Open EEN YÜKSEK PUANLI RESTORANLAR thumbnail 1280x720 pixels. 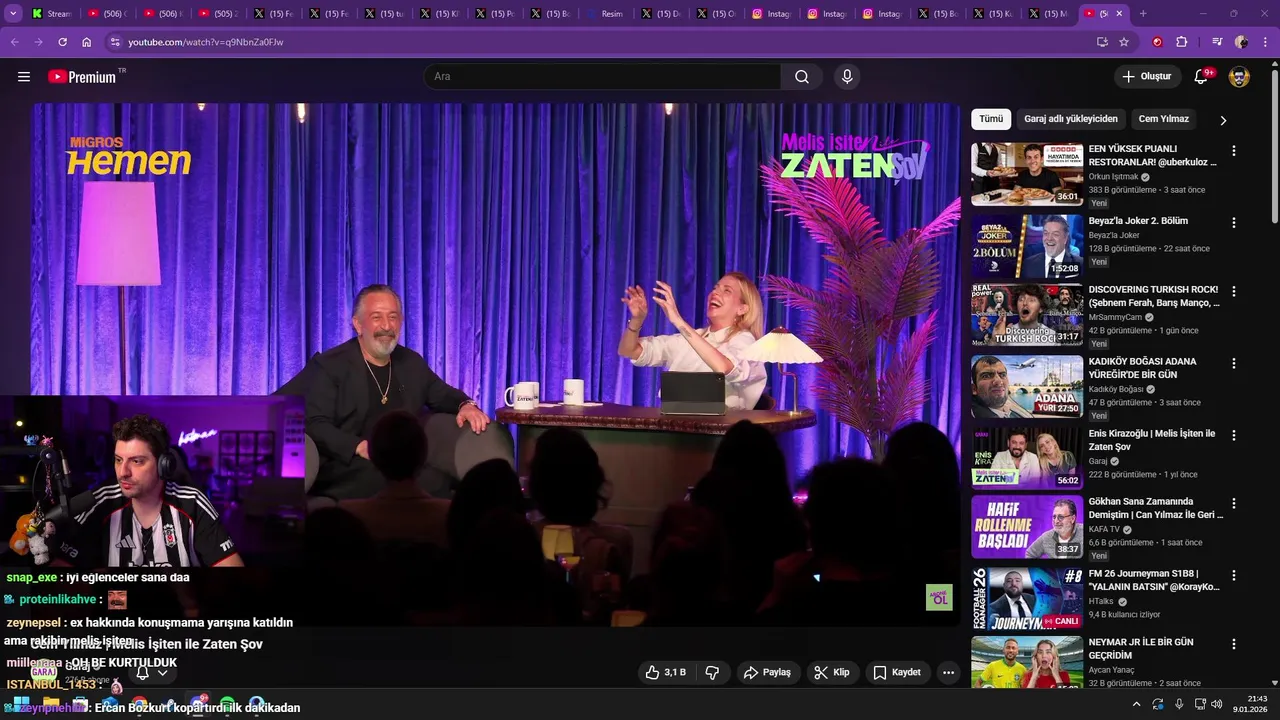click(x=1027, y=174)
